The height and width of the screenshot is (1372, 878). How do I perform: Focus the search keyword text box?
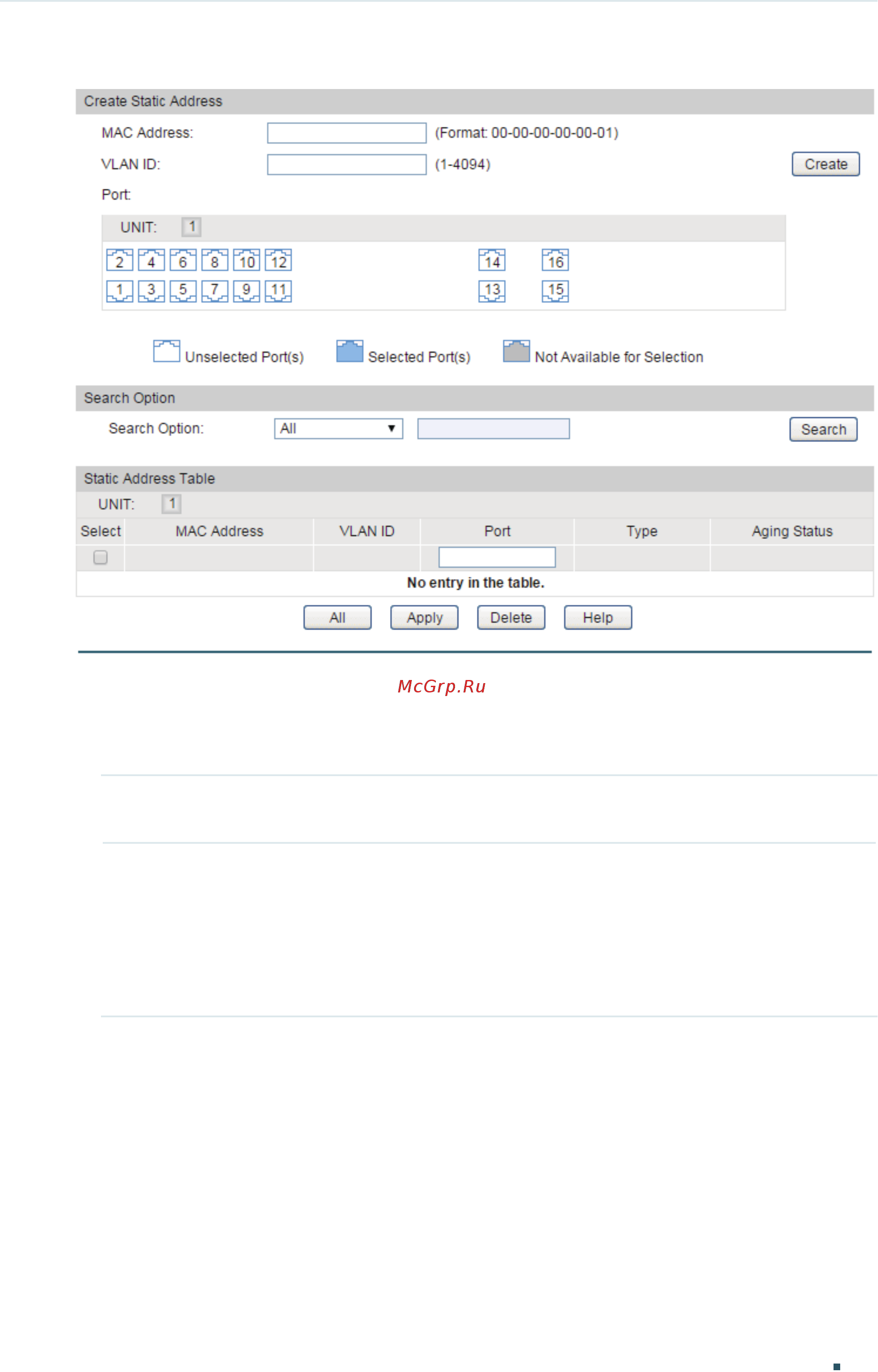(494, 429)
